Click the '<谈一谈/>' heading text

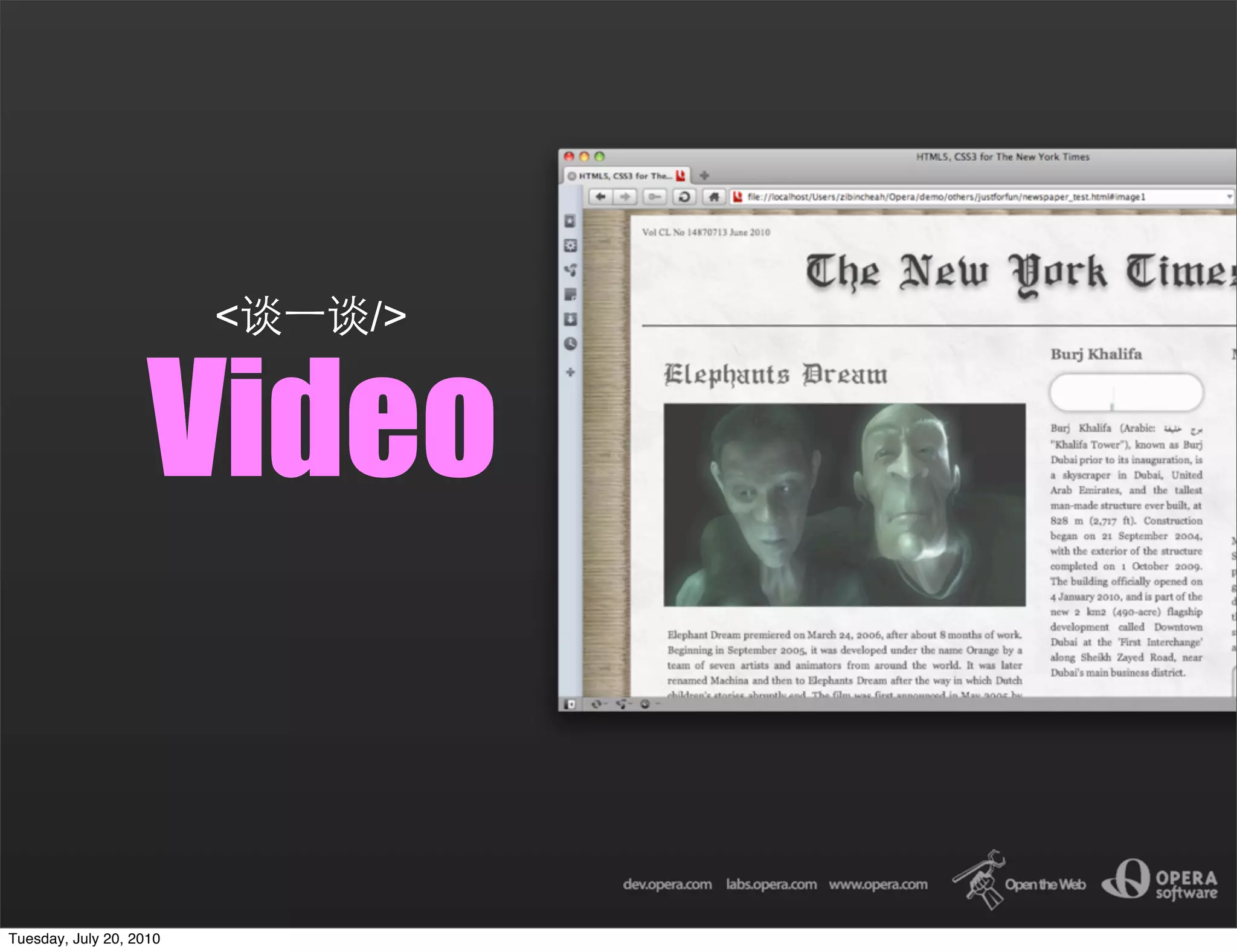point(310,315)
